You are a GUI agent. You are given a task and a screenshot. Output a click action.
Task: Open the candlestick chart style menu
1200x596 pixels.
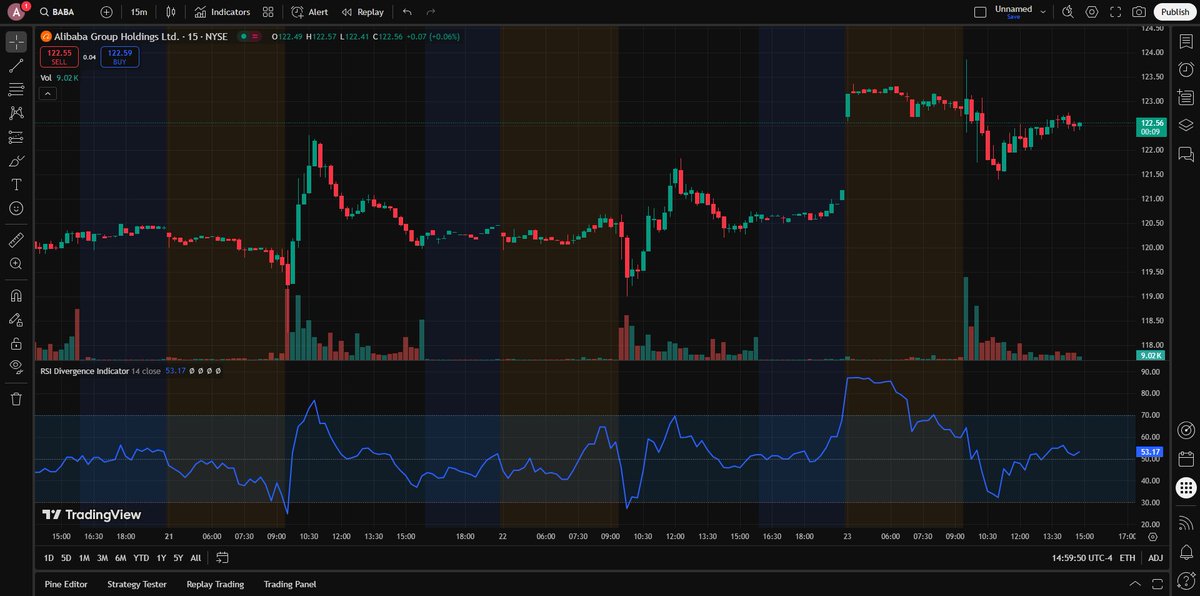point(172,12)
